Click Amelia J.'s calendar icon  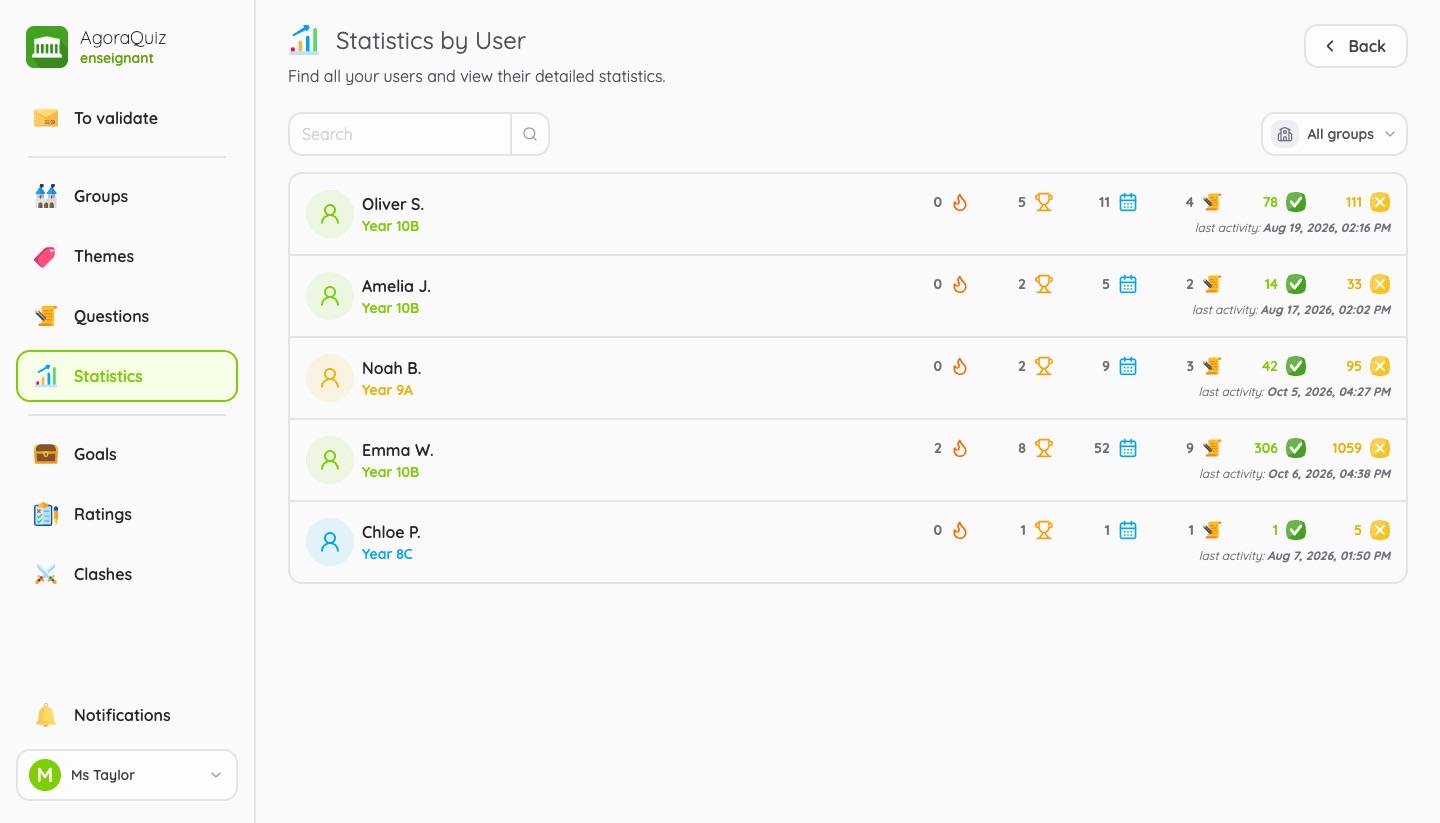(x=1128, y=284)
